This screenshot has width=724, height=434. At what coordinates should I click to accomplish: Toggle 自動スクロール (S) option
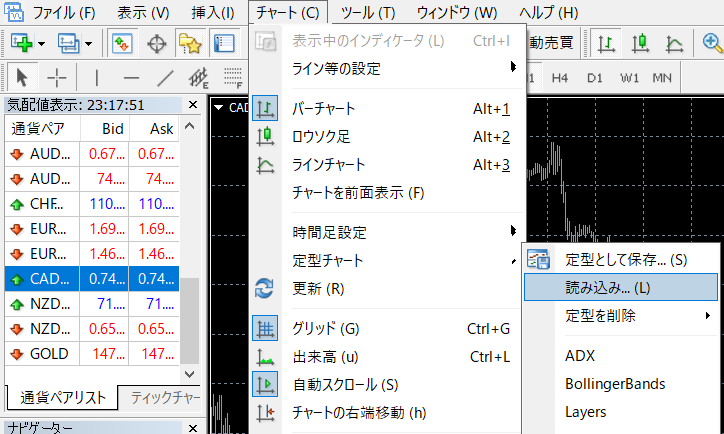tap(386, 385)
